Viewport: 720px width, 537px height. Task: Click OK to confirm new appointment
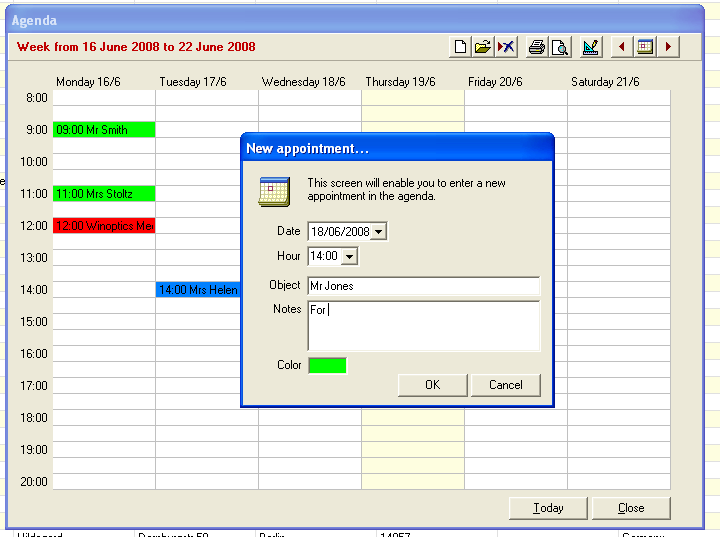click(432, 385)
